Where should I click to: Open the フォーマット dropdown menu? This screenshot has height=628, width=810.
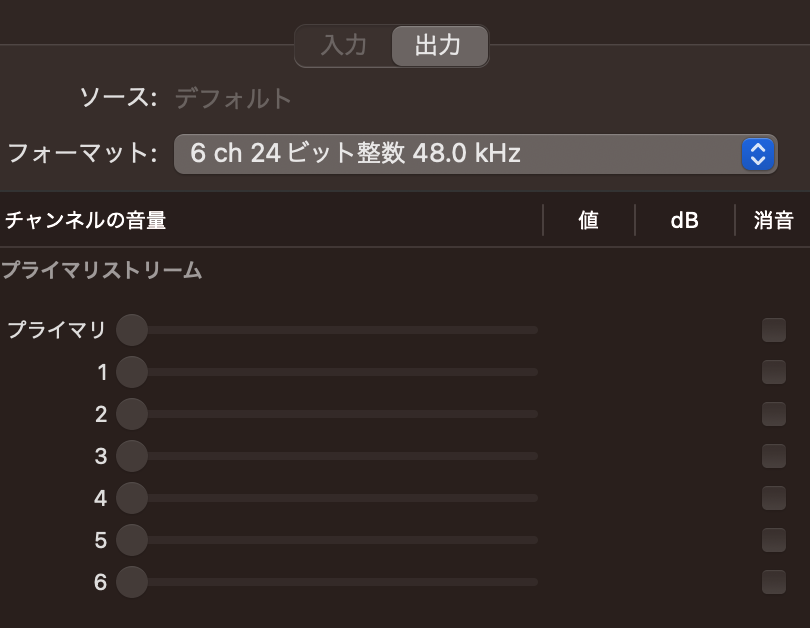click(x=475, y=154)
